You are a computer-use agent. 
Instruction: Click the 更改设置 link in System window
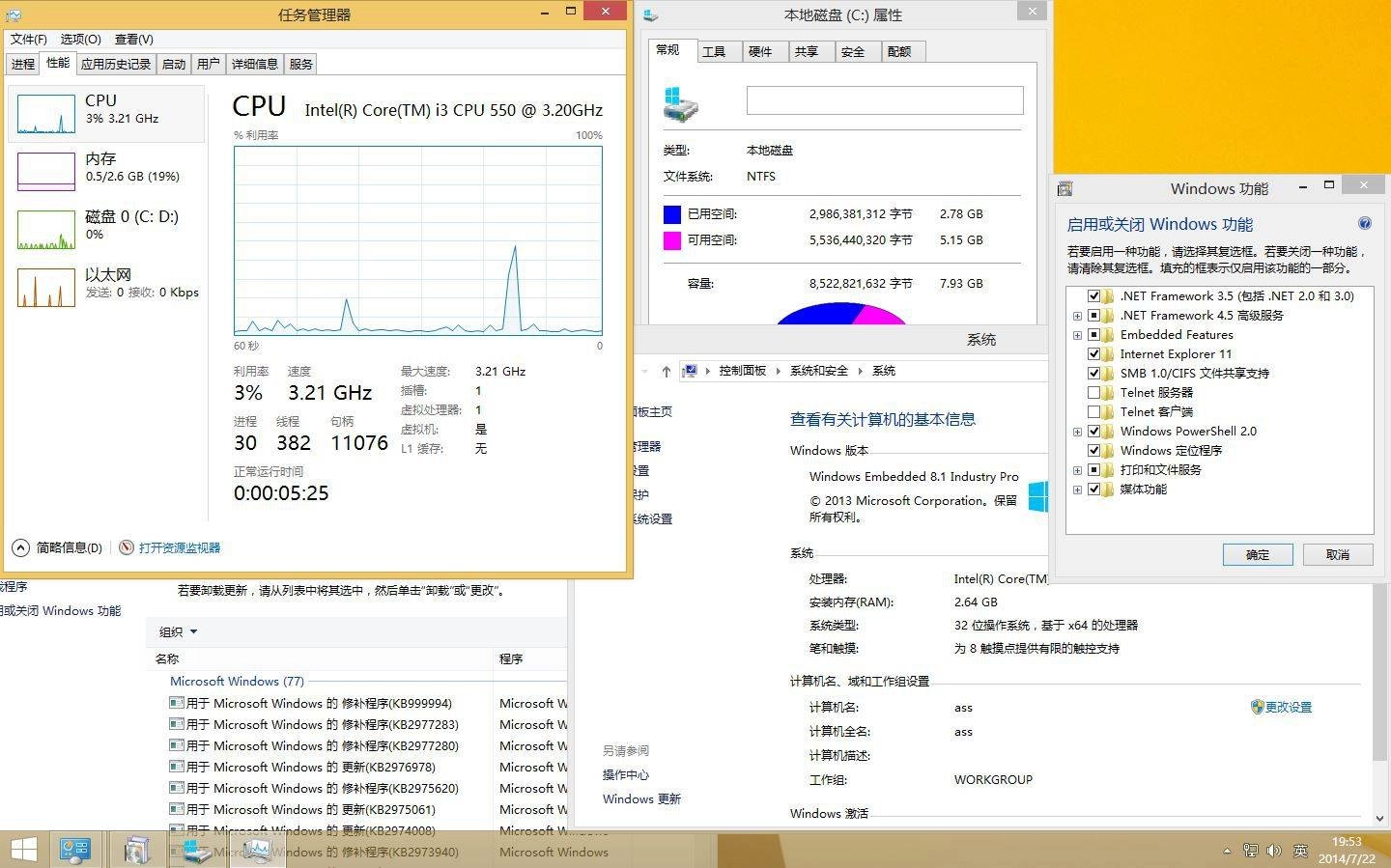click(1289, 707)
